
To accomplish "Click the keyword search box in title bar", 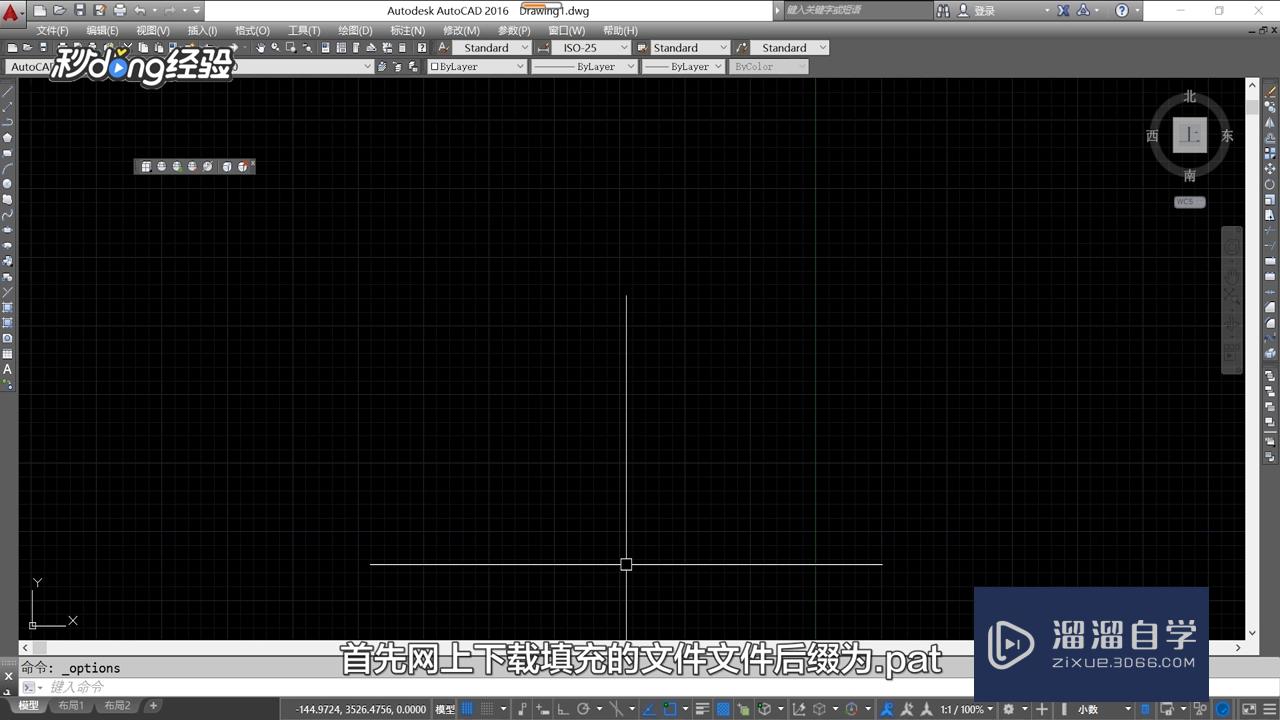I will click(x=856, y=10).
